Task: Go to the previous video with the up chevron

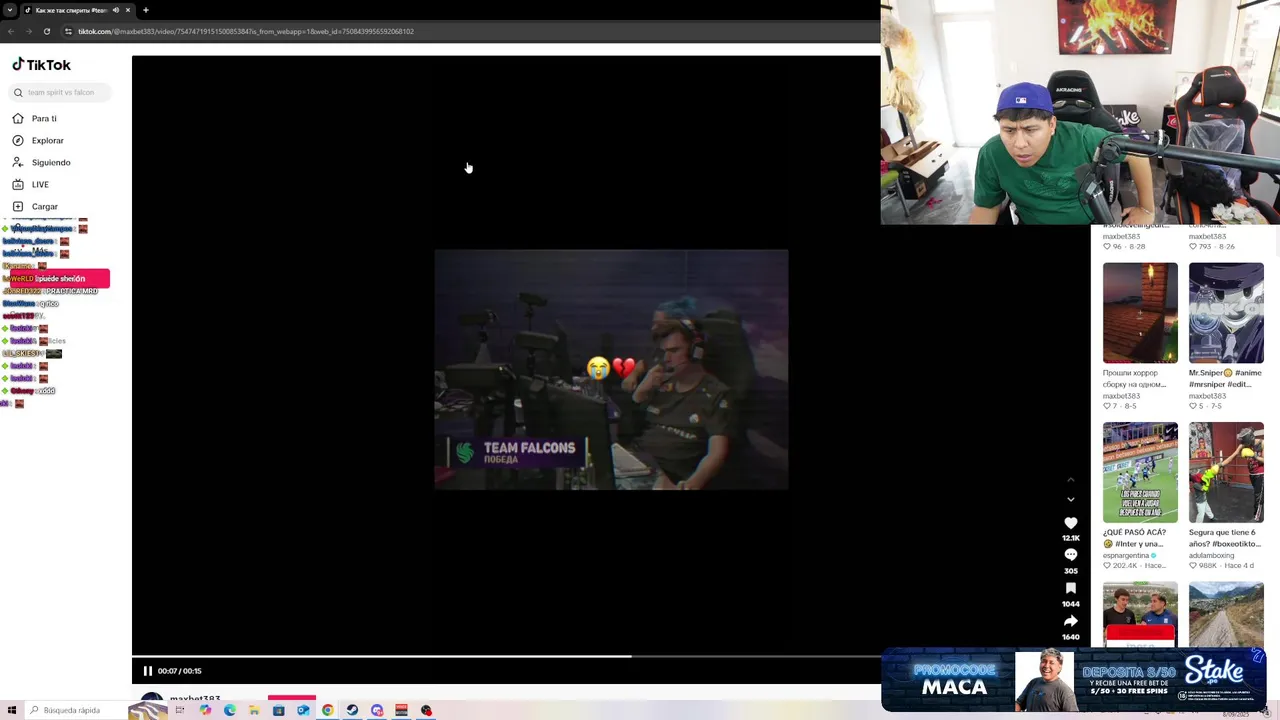Action: coord(1070,480)
